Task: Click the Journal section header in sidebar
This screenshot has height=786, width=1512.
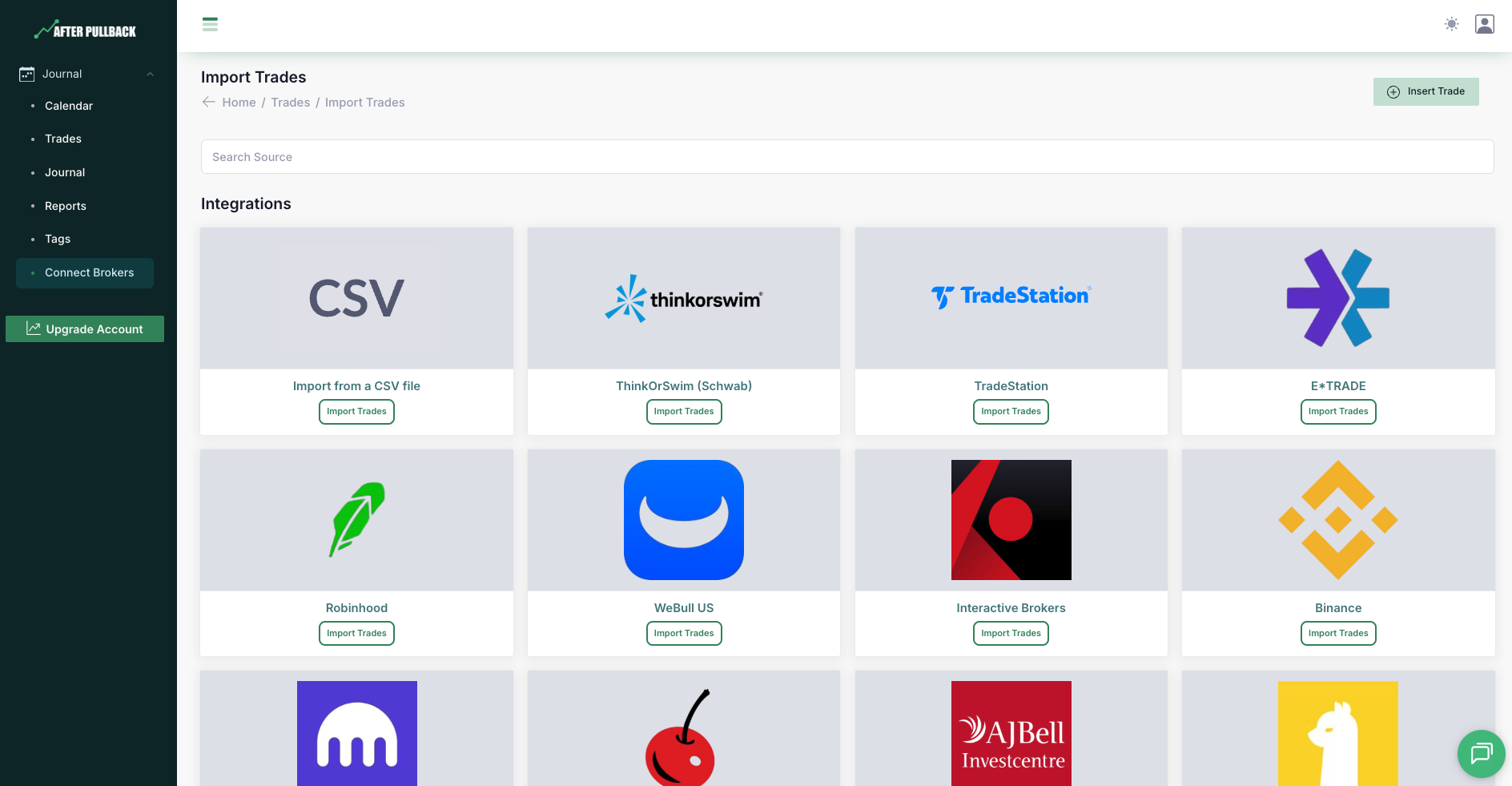Action: point(85,74)
